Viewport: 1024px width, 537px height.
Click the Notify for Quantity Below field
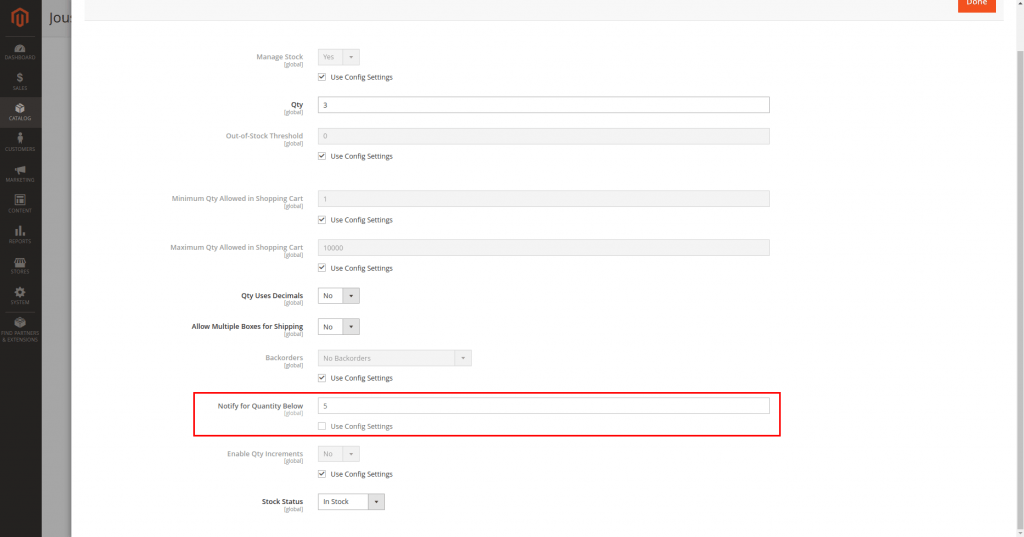pos(543,406)
